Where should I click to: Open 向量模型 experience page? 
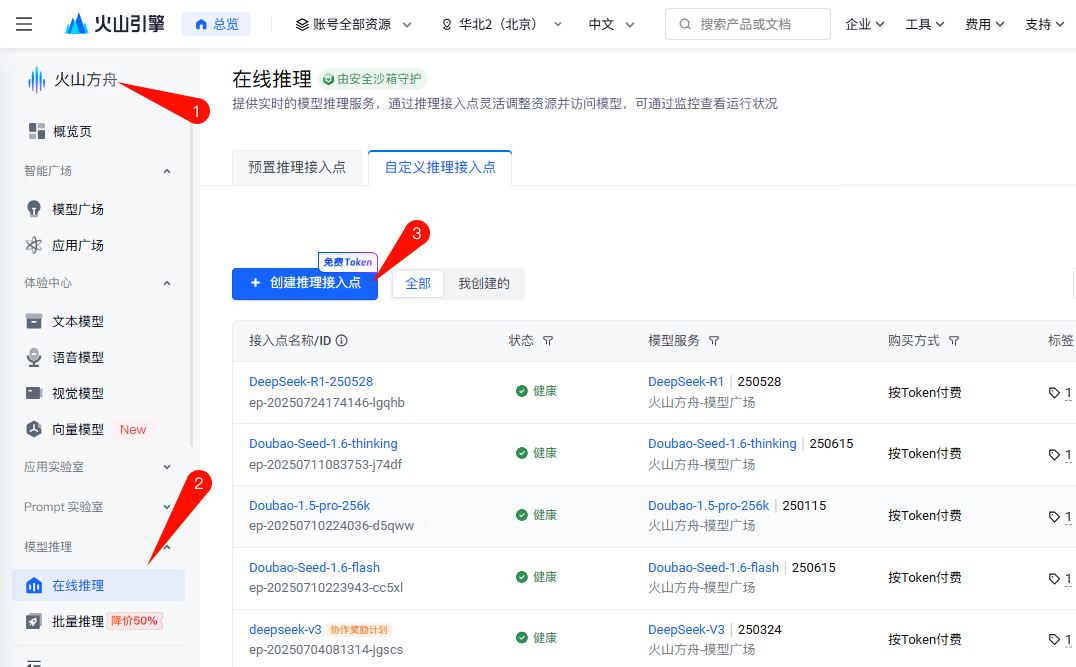[78, 430]
